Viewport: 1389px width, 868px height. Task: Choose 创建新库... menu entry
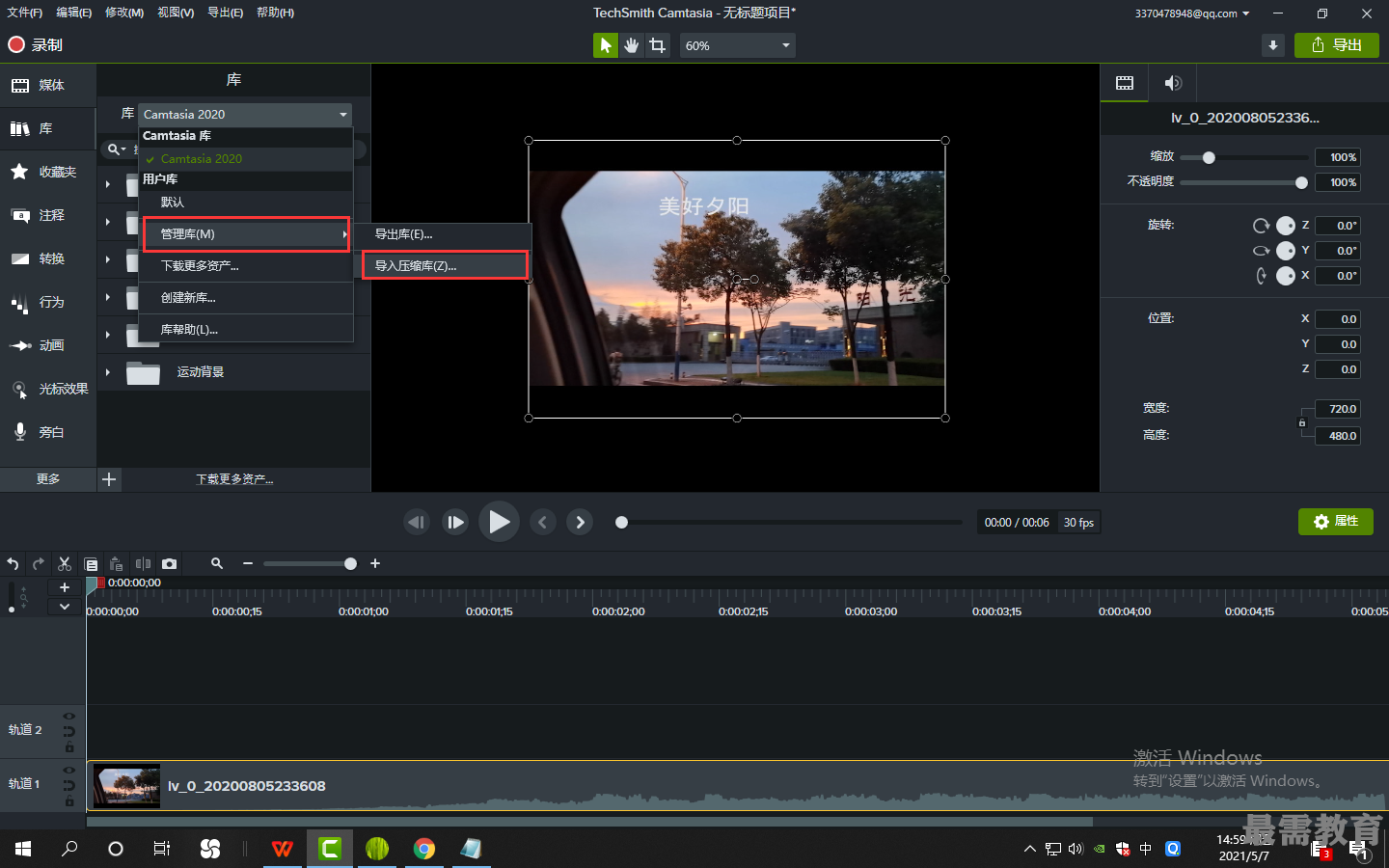coord(246,298)
